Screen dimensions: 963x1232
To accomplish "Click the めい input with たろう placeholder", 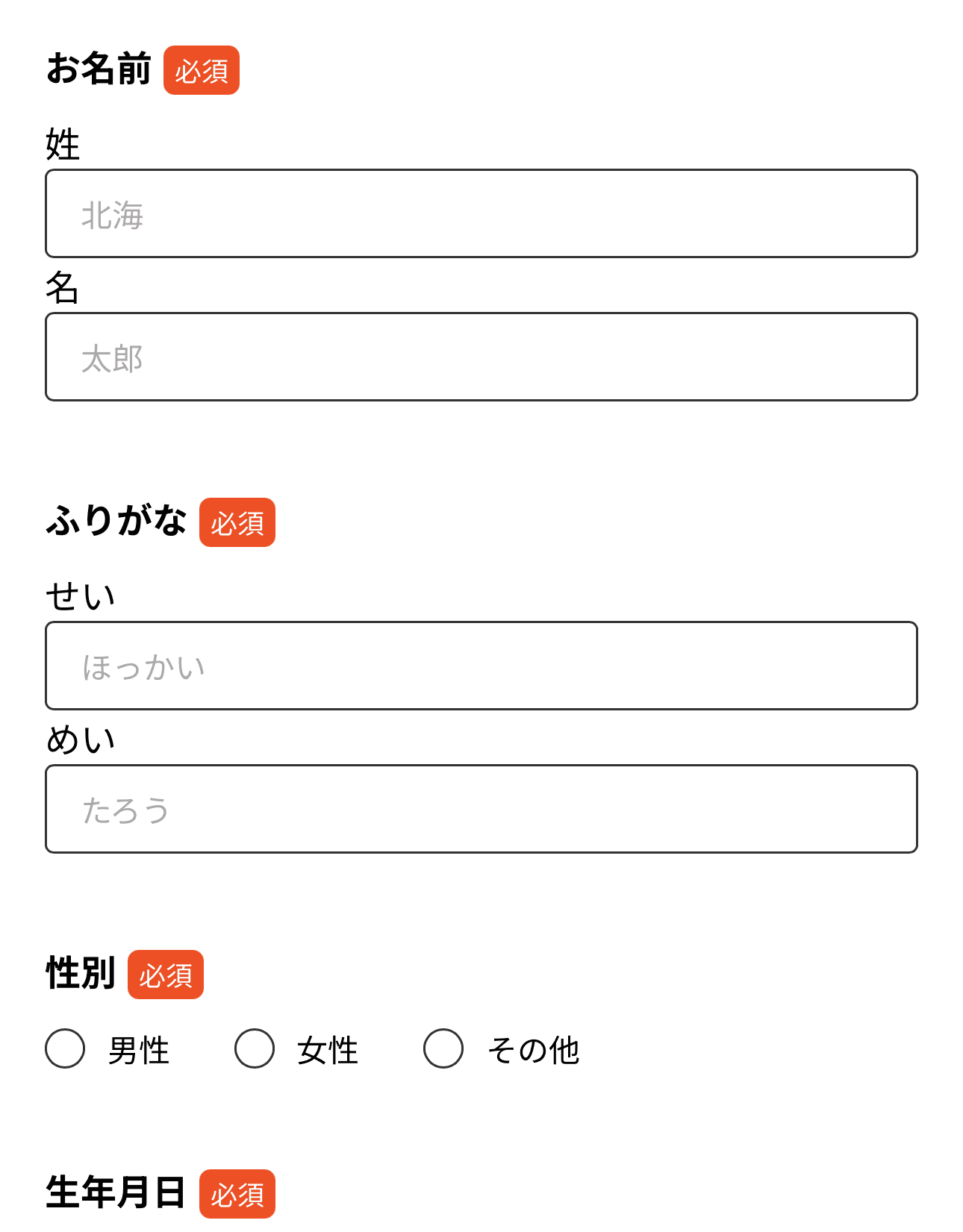I will coord(481,809).
